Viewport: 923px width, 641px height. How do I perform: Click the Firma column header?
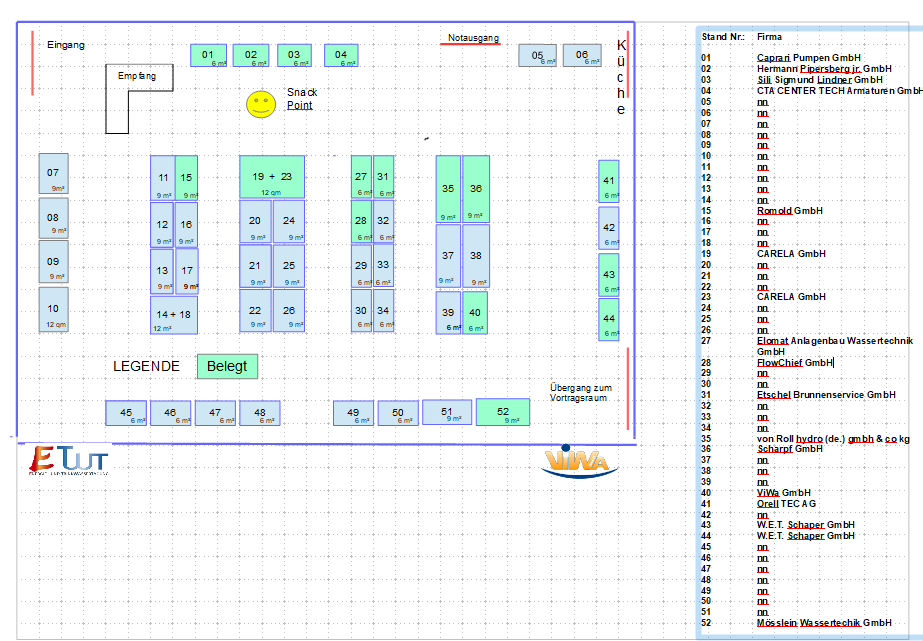[769, 36]
